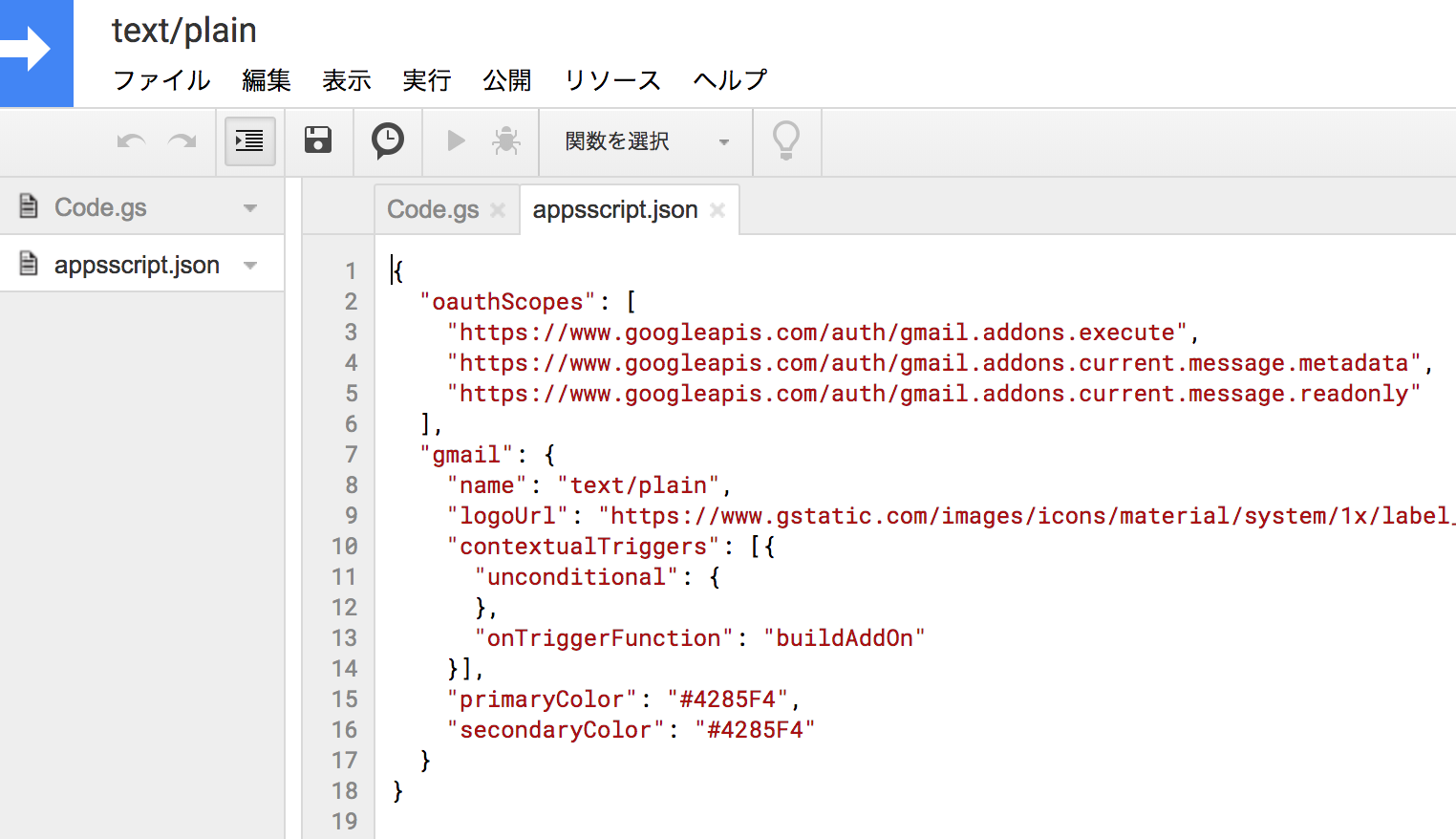Screen dimensions: 1456x839
Task: Toggle the file list sidebar icon
Action: coord(249,140)
